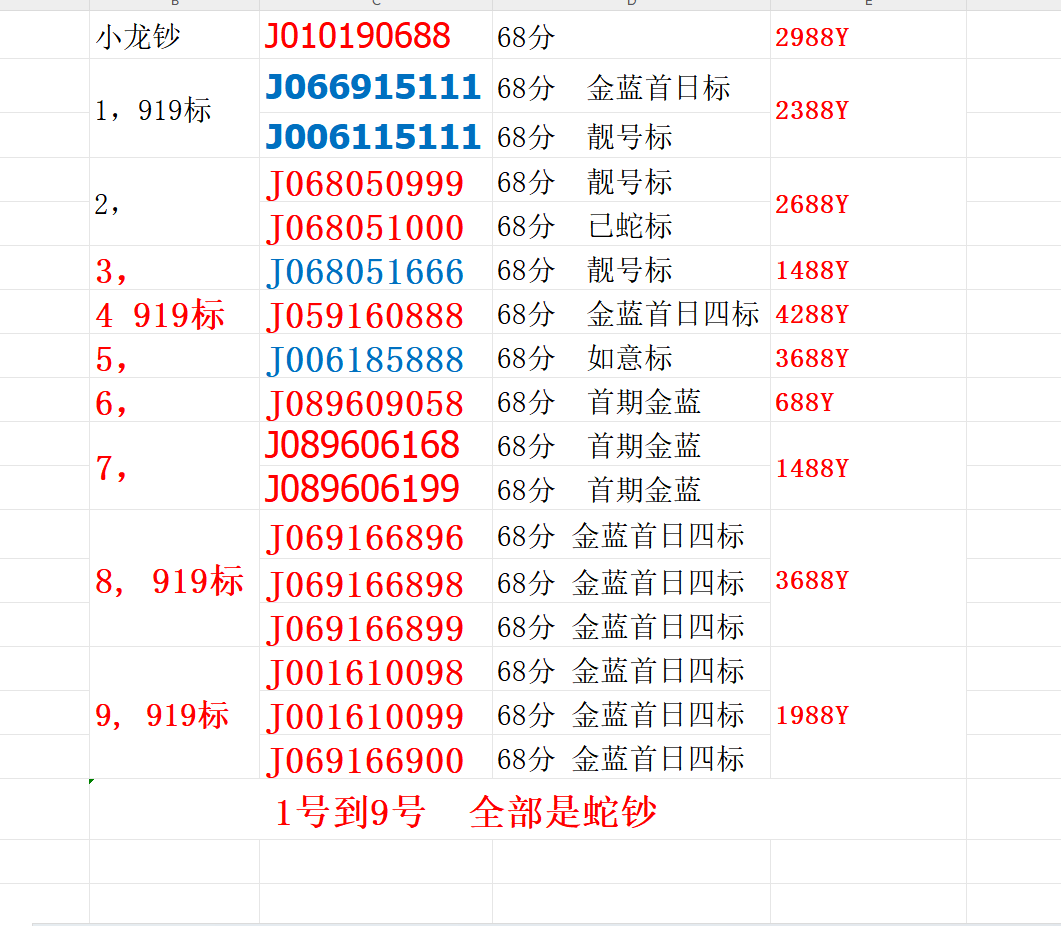Select the cell with 68分 如意标
Screen dimensions: 1061x926
click(584, 358)
